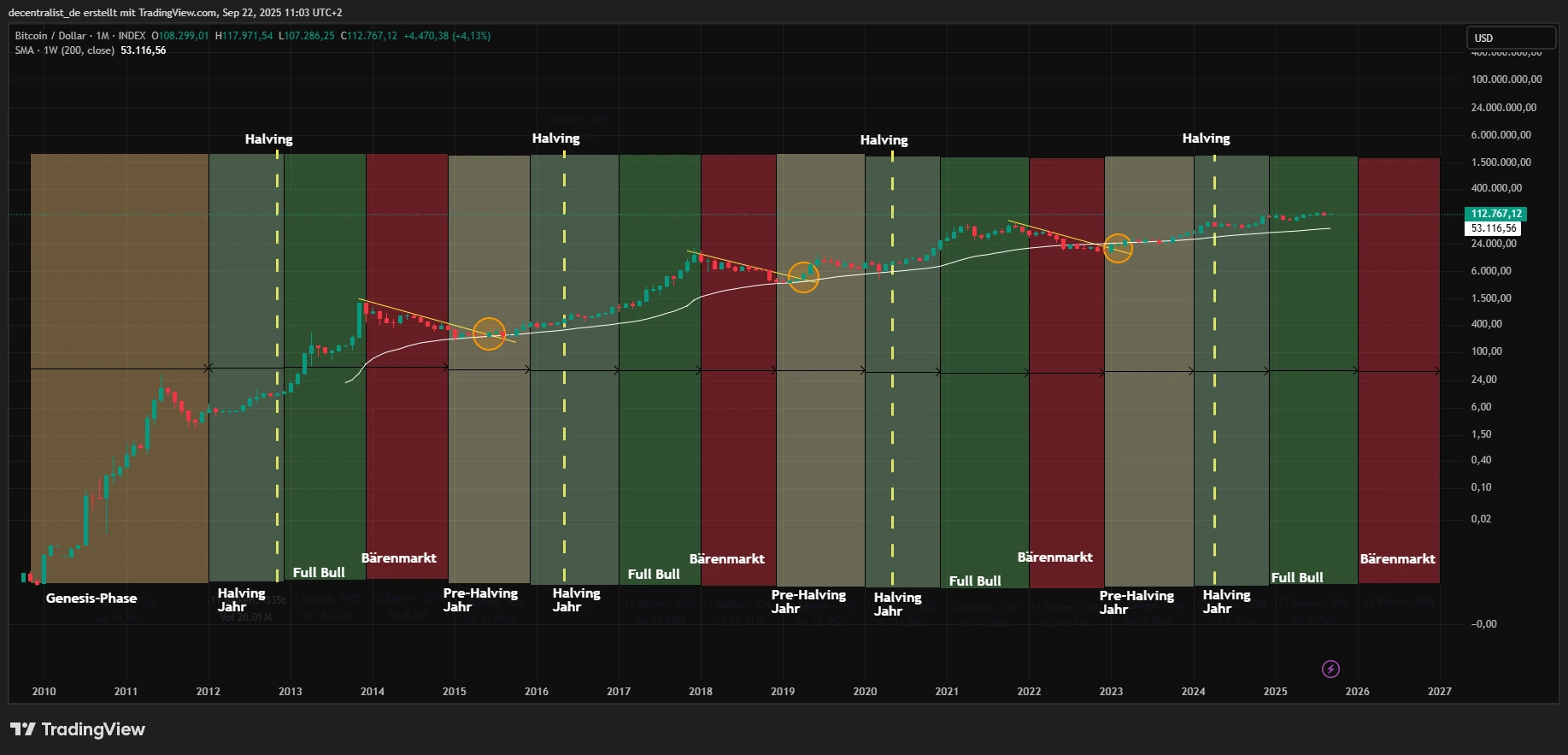The image size is (1568, 755).
Task: Click the Halving Jahr label below 2012
Action: click(x=241, y=600)
